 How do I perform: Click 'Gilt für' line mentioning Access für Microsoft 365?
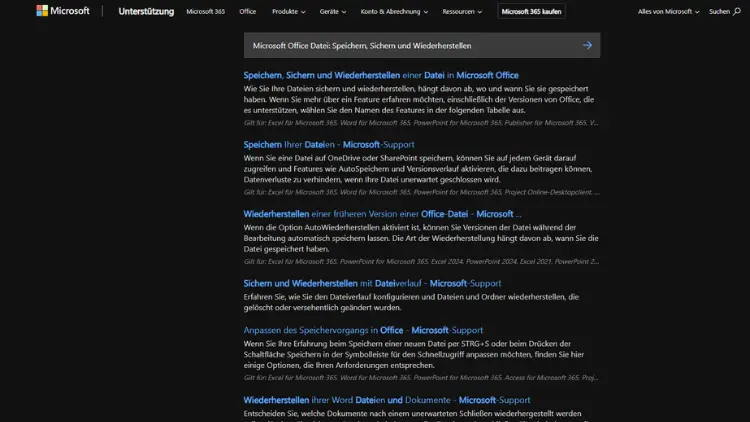(x=421, y=378)
